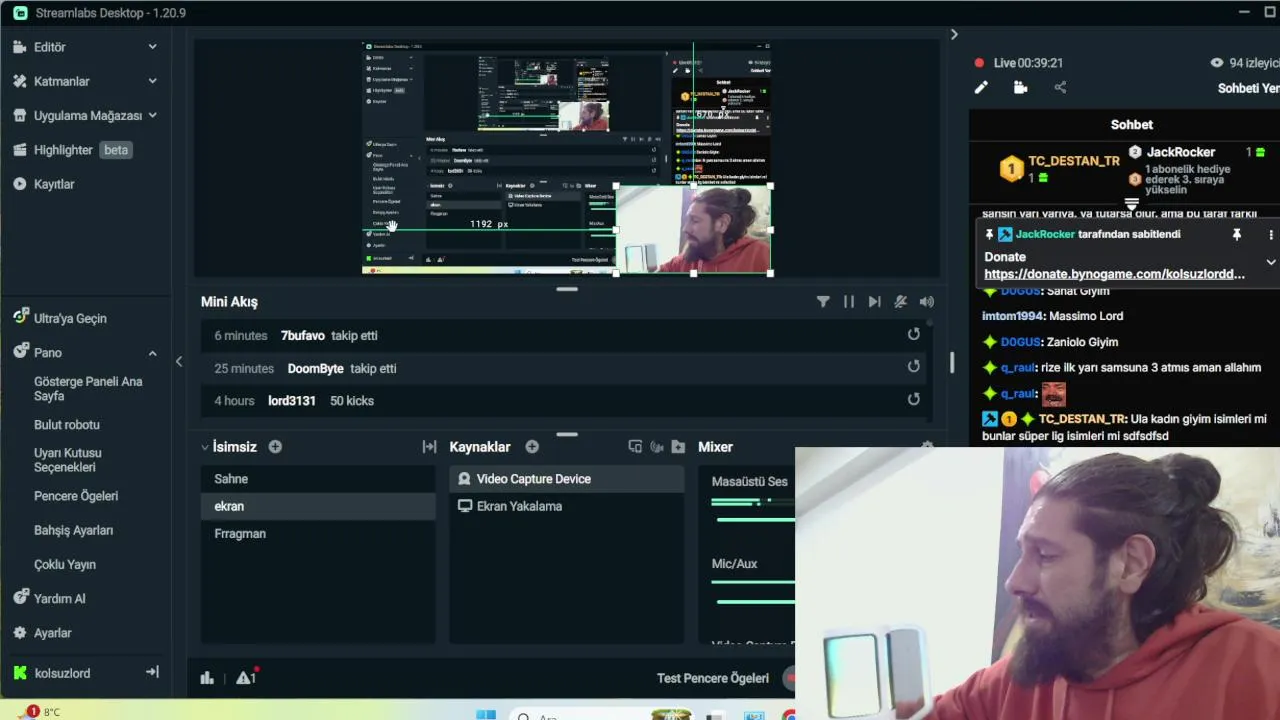Viewport: 1280px width, 720px height.
Task: Open Bahşiş Ayarları page
Action: (73, 530)
